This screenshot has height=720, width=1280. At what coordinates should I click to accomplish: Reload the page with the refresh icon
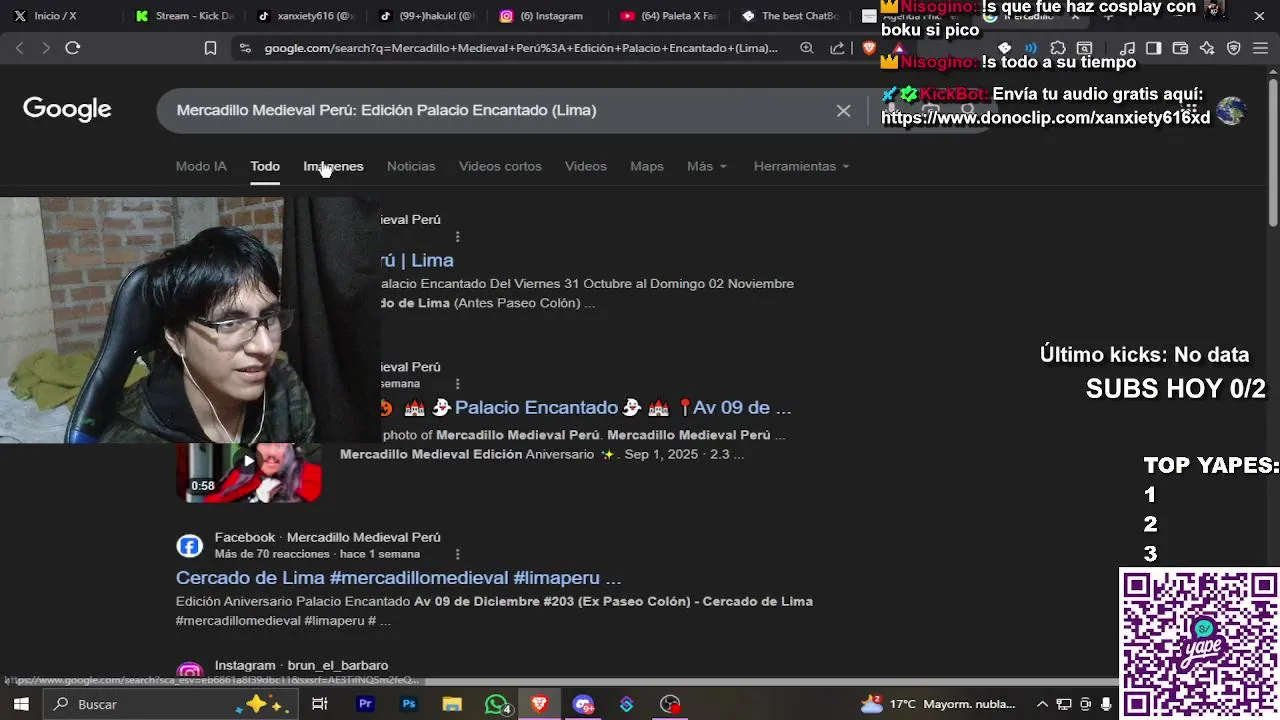point(73,48)
